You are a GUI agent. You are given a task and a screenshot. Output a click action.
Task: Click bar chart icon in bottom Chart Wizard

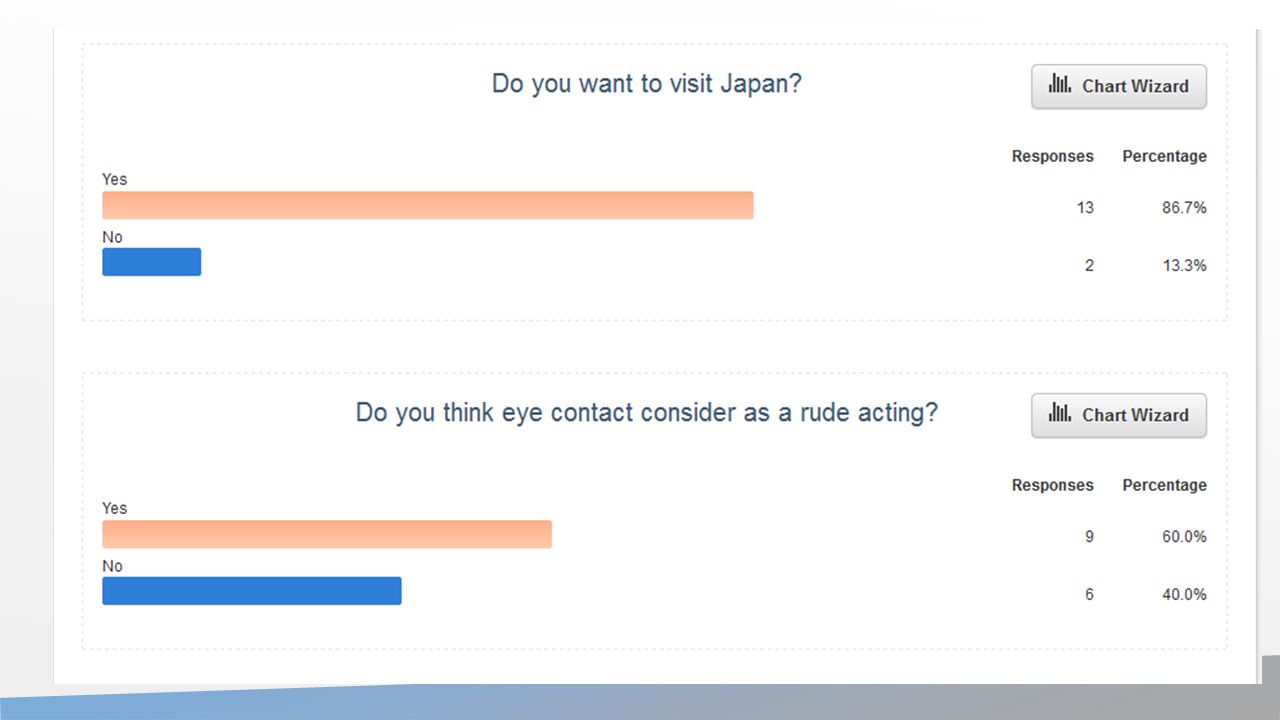tap(1060, 414)
